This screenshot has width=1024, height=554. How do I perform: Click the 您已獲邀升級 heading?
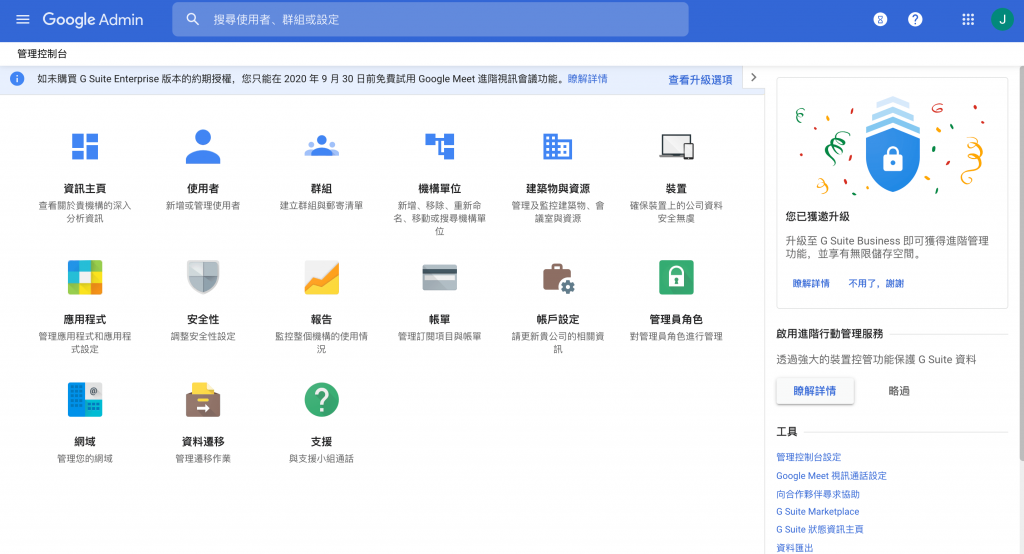(x=818, y=216)
